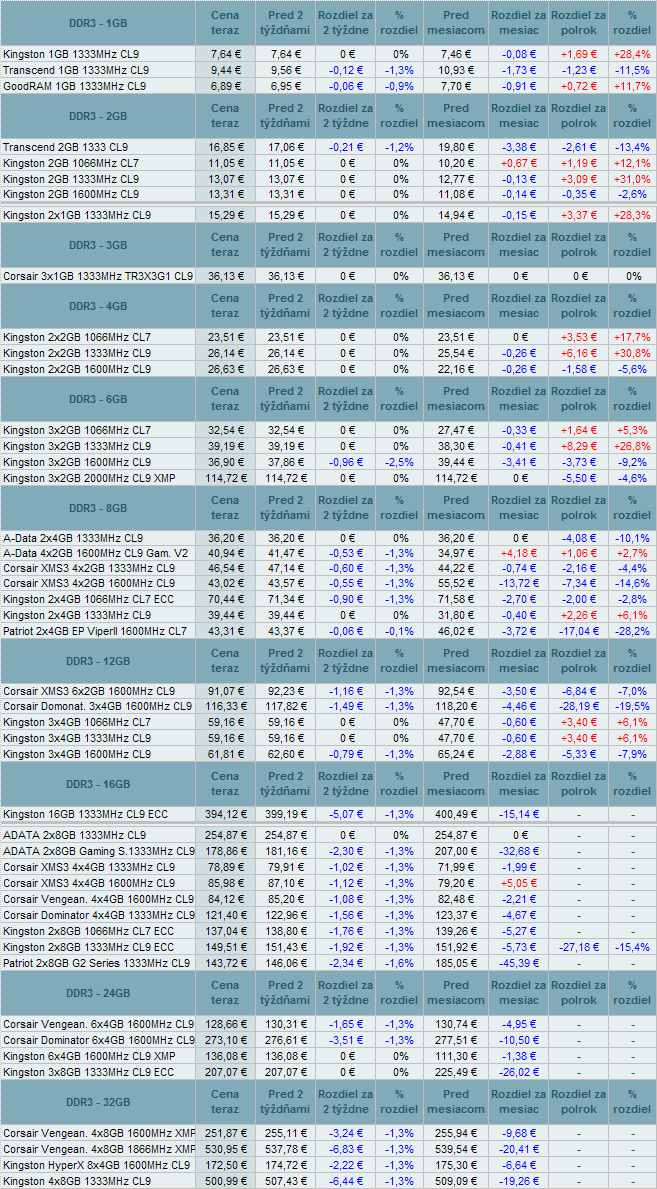The width and height of the screenshot is (657, 1189).
Task: Select the DDR3 - 8GB section header
Action: pyautogui.click(x=98, y=507)
